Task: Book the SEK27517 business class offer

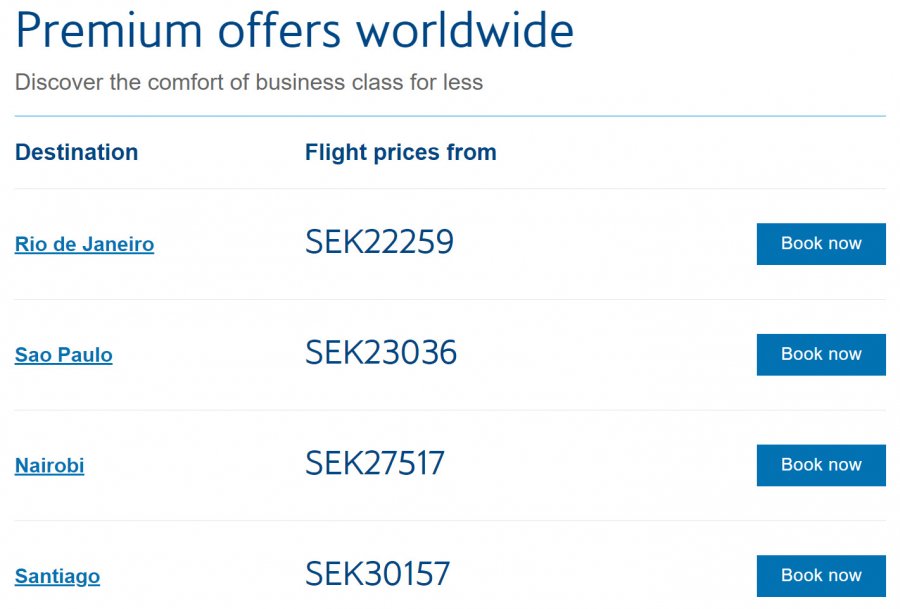Action: click(x=820, y=465)
